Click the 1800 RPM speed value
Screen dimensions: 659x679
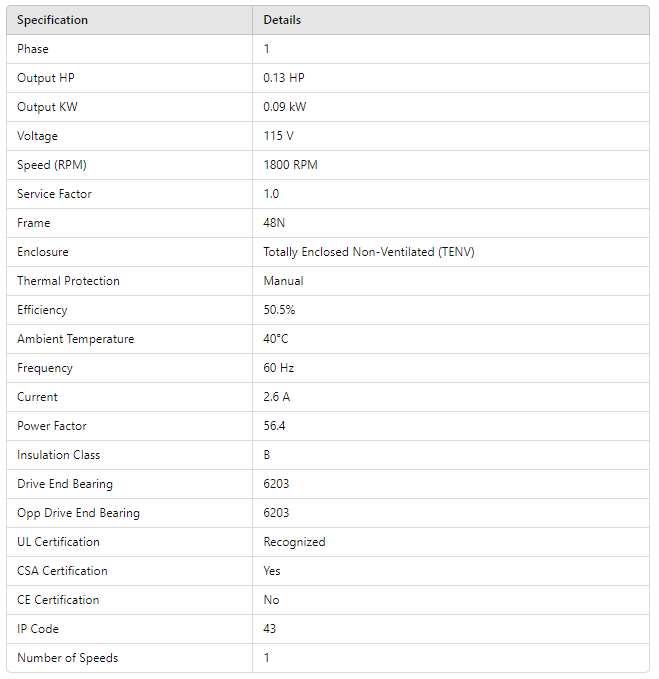click(290, 165)
